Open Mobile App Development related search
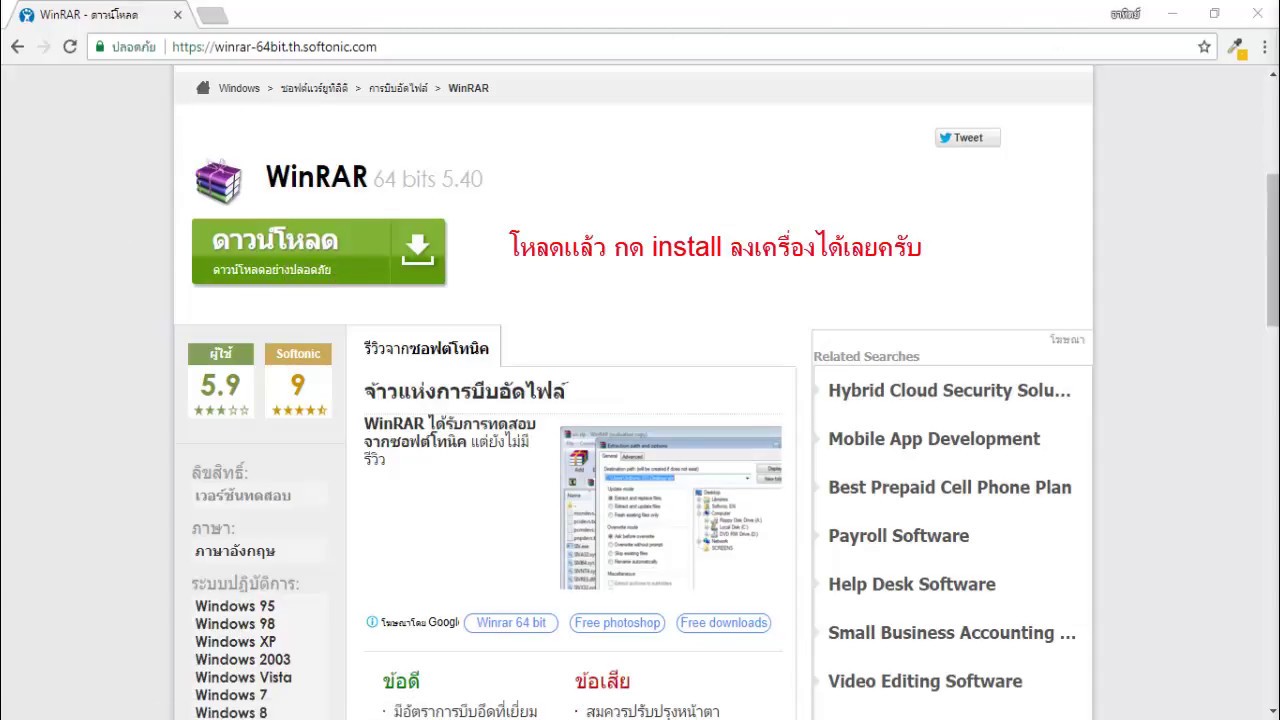This screenshot has height=720, width=1280. pos(934,439)
